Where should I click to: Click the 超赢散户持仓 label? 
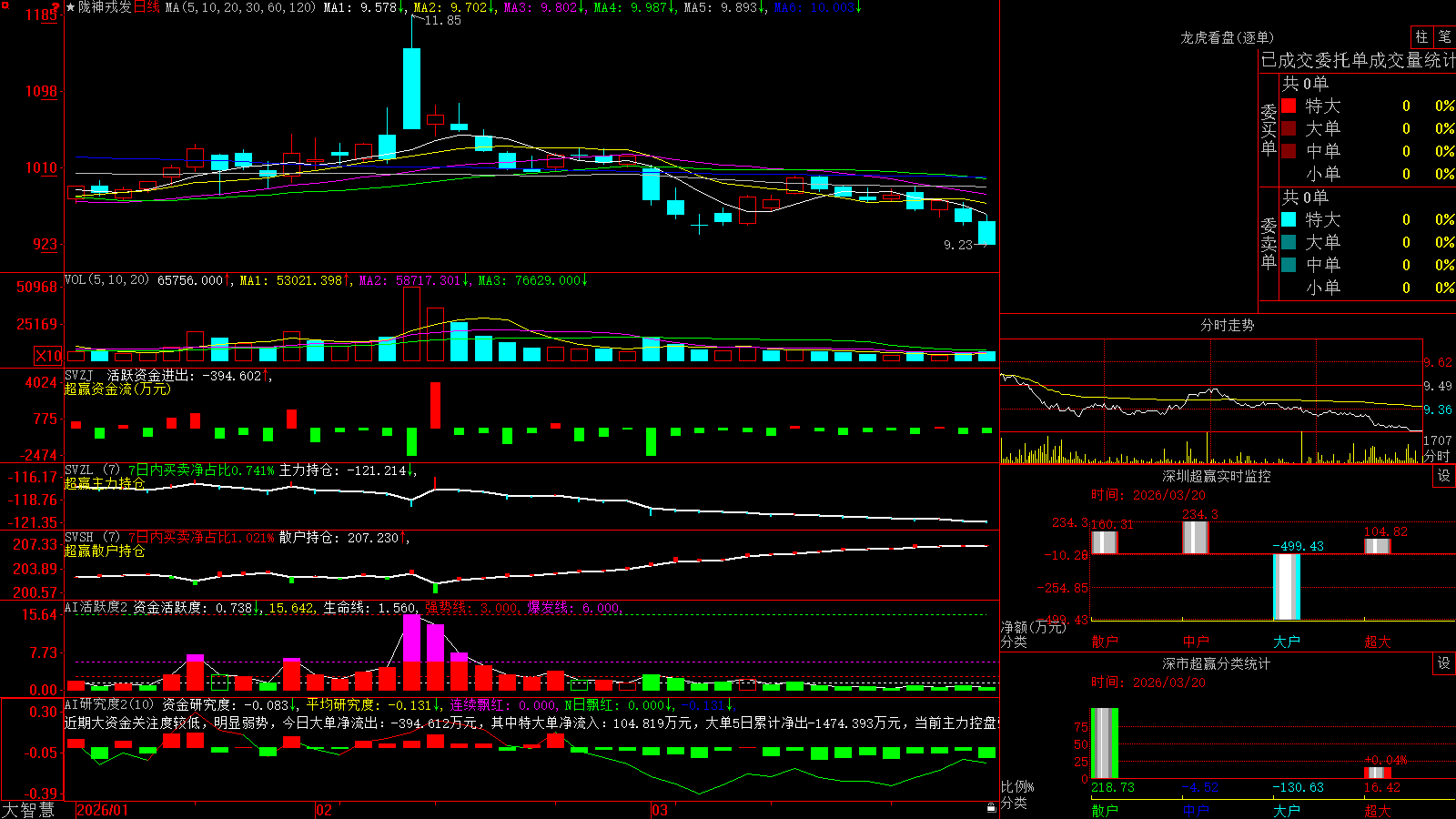click(104, 551)
